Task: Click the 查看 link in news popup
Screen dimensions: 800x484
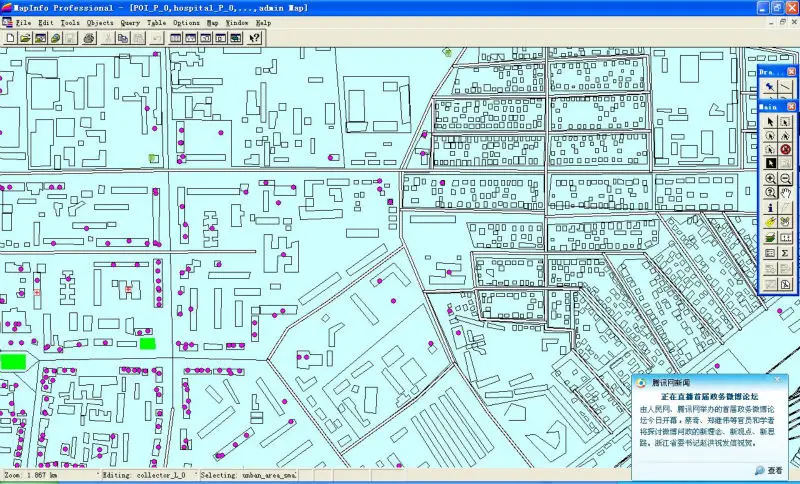Action: pos(774,469)
